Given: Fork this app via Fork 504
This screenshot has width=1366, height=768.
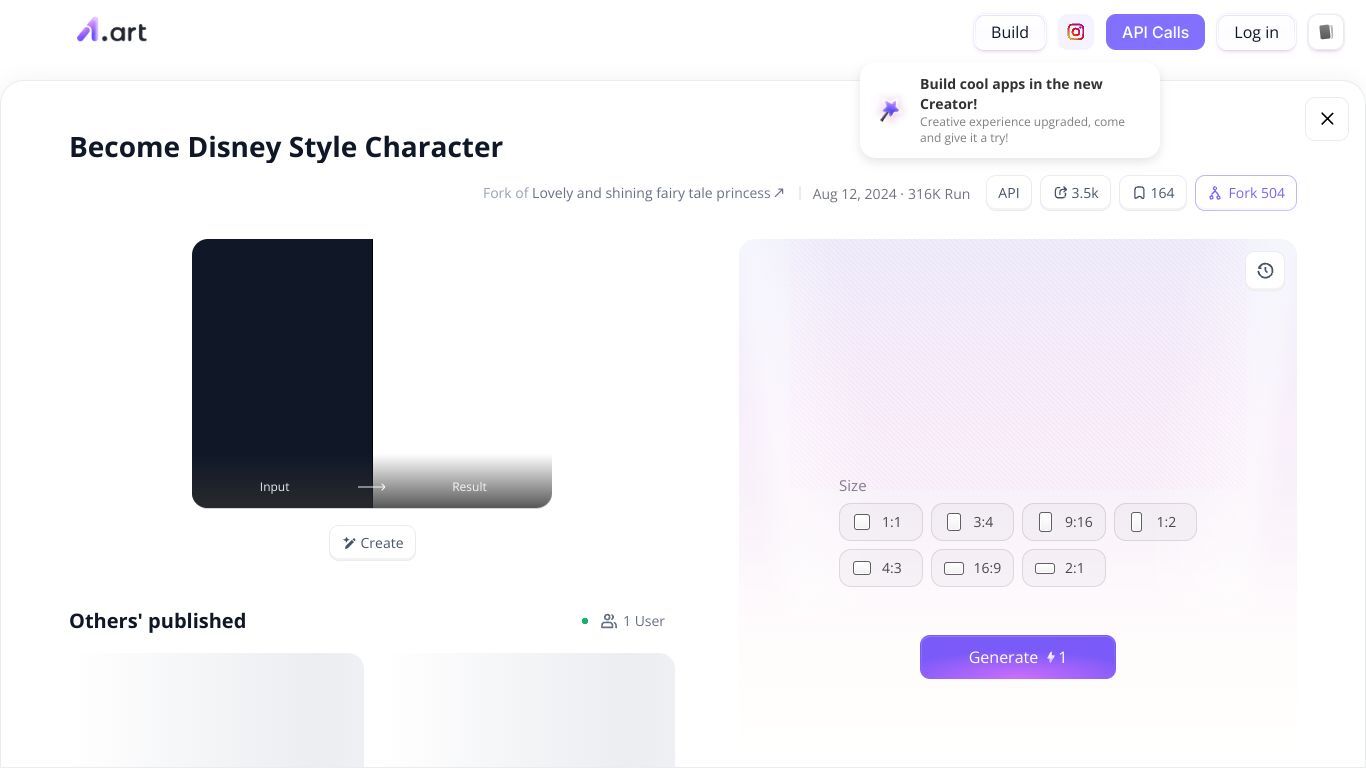Looking at the screenshot, I should (1246, 193).
